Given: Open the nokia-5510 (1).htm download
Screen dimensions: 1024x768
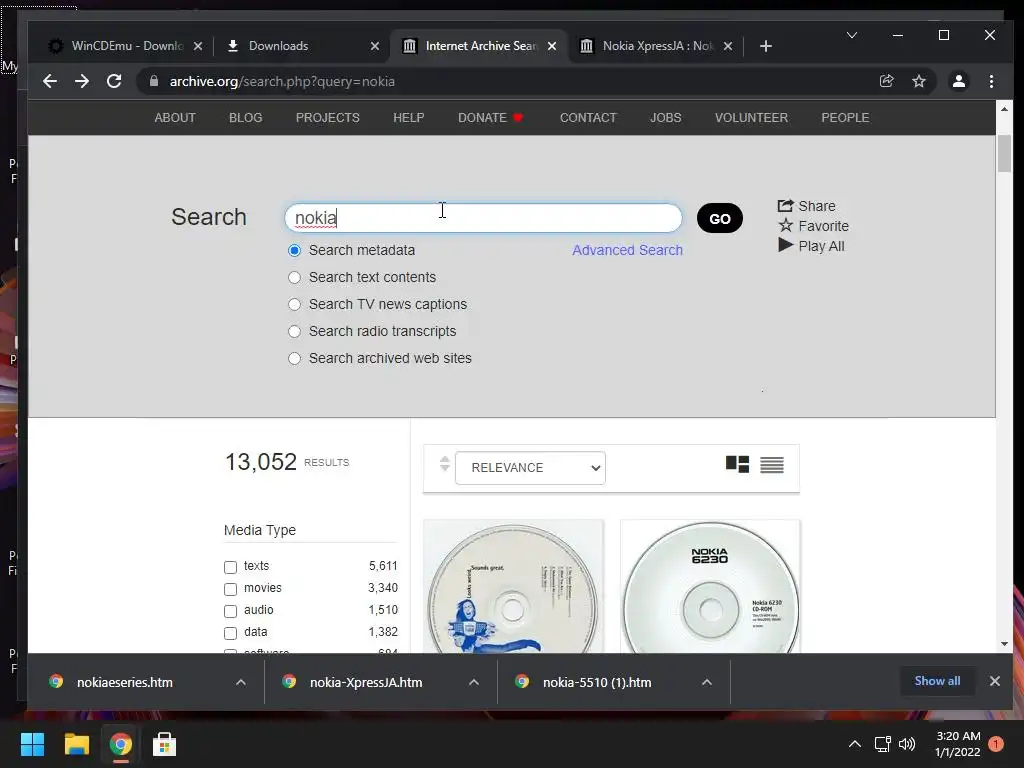Looking at the screenshot, I should (596, 682).
